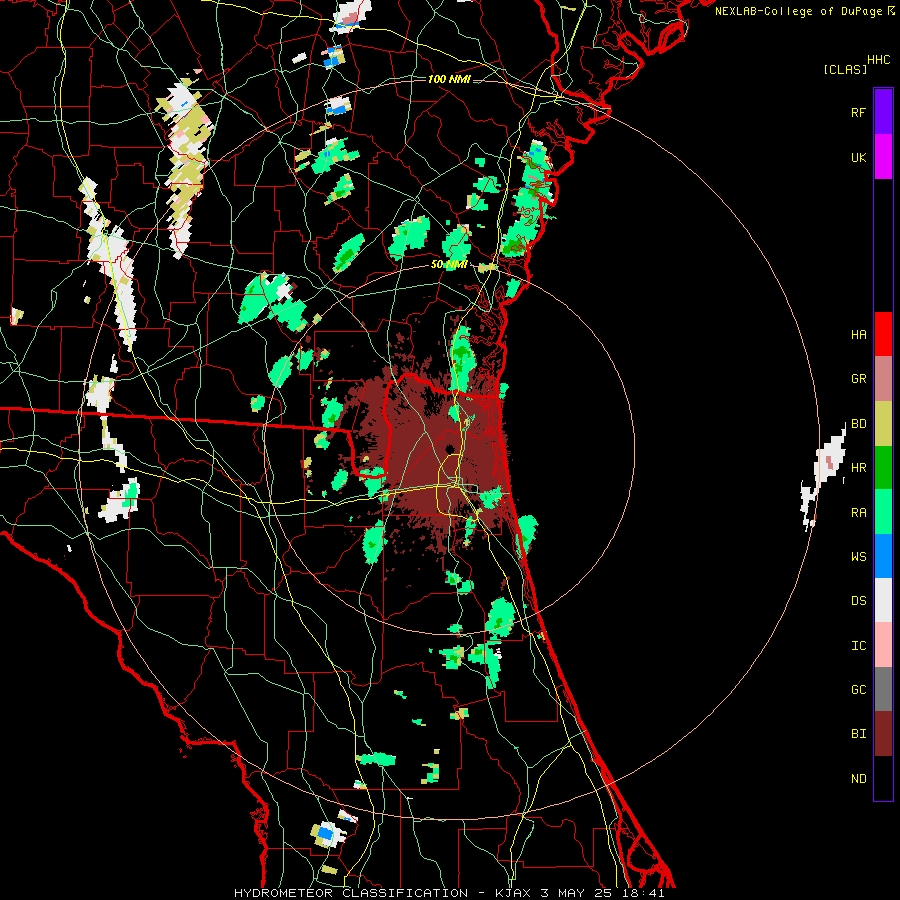Screen dimensions: 900x900
Task: Click the ND black legend swatch
Action: coord(883,778)
